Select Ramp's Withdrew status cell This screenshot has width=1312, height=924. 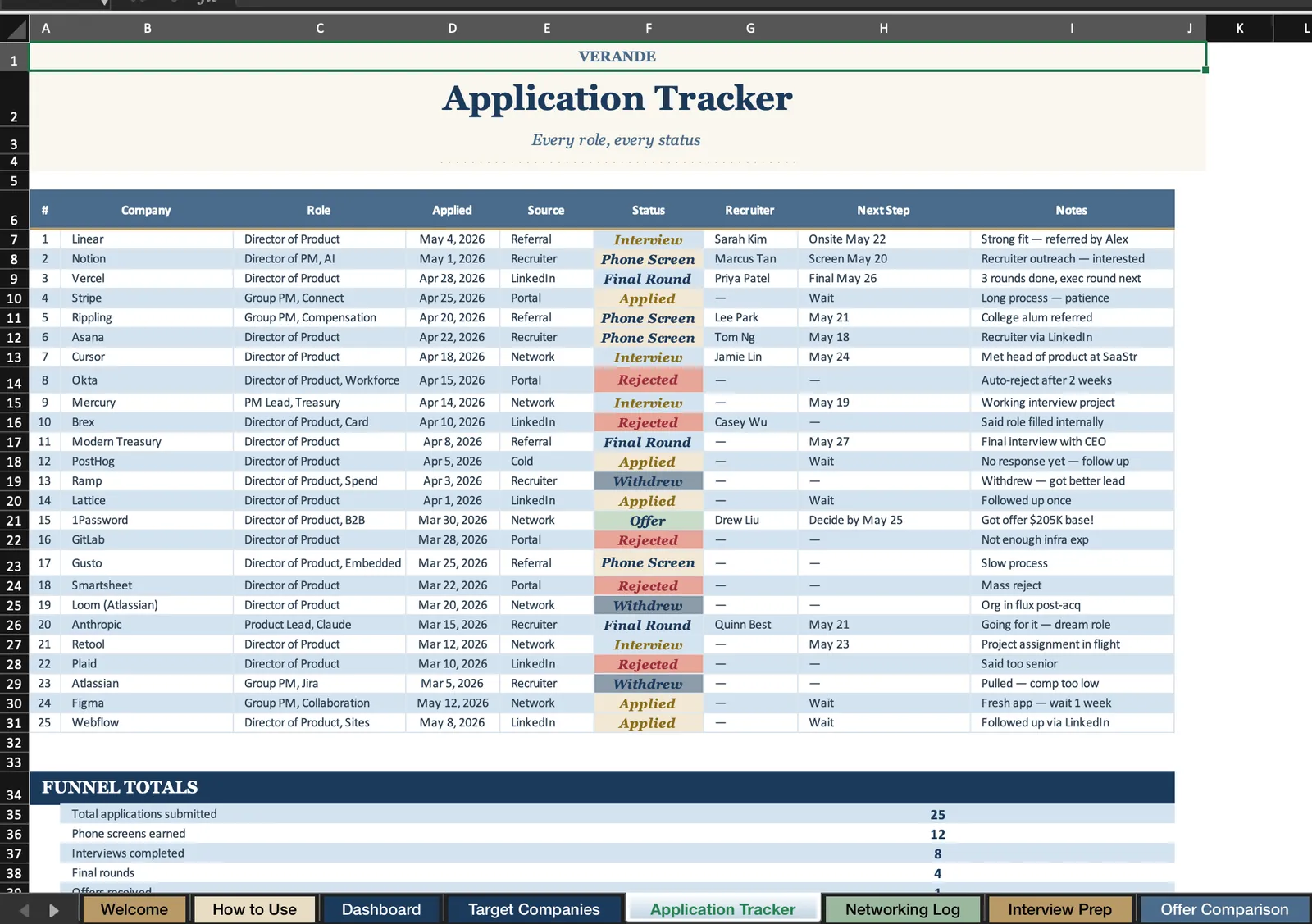[x=648, y=481]
